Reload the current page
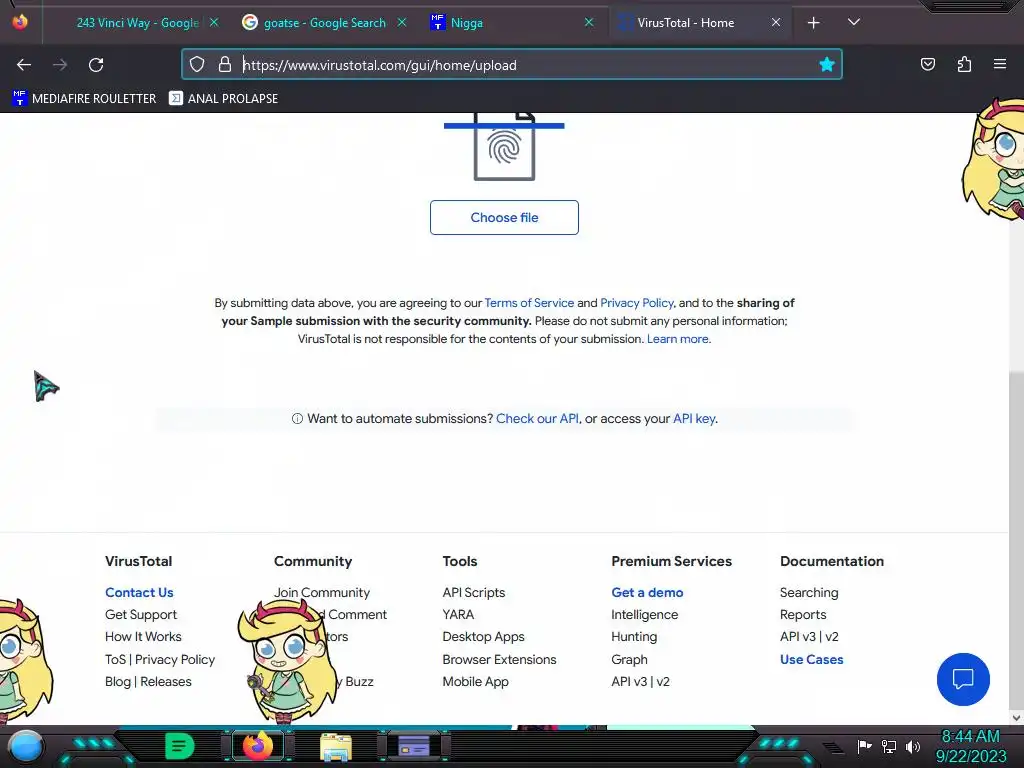 click(96, 65)
